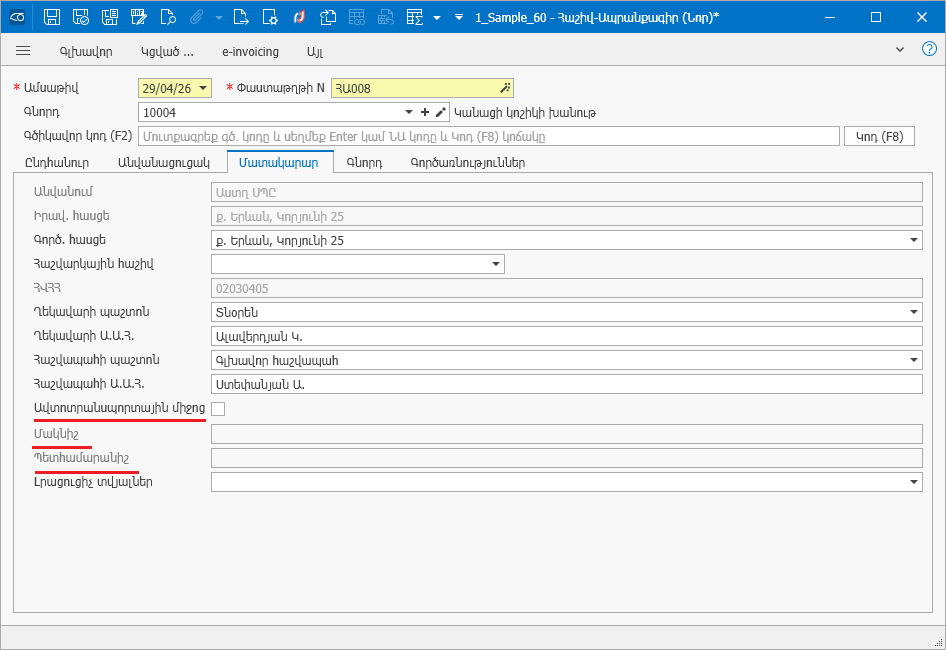Open the Կցված ... menu
The height and width of the screenshot is (650, 946).
[167, 52]
